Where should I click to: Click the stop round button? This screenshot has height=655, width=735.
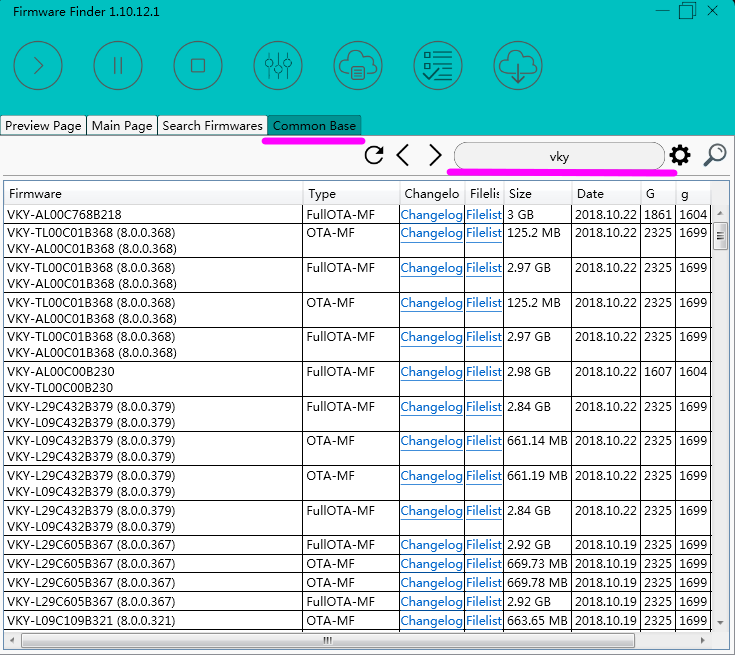pyautogui.click(x=198, y=66)
